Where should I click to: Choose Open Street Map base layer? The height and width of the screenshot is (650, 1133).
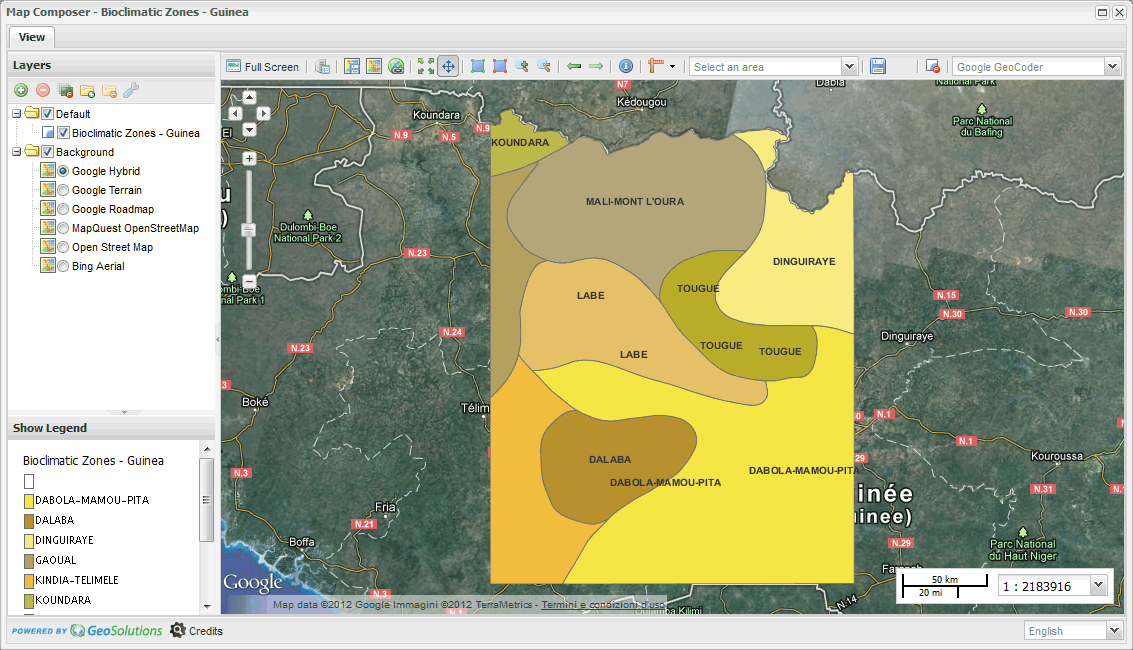click(63, 247)
